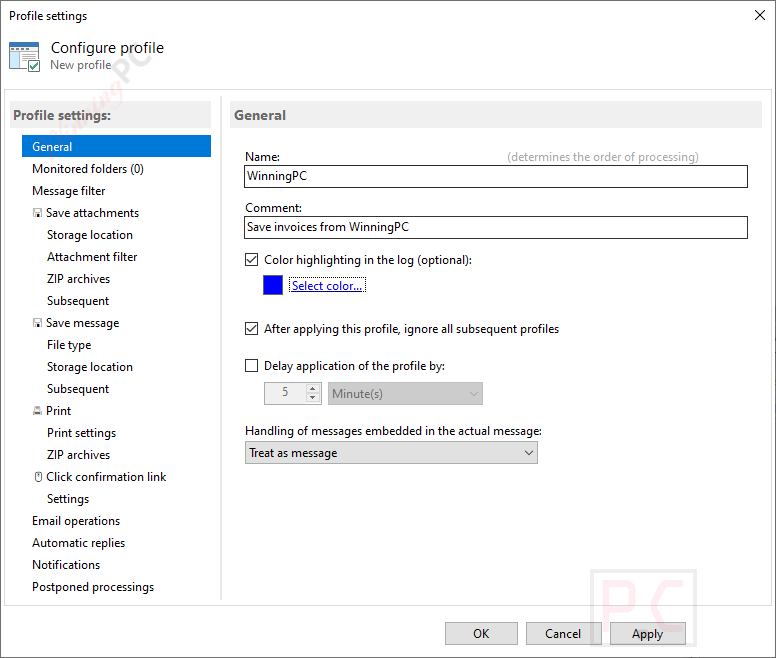Screen dimensions: 776x658
Task: Click the Configure profile header icon
Action: click(x=25, y=56)
